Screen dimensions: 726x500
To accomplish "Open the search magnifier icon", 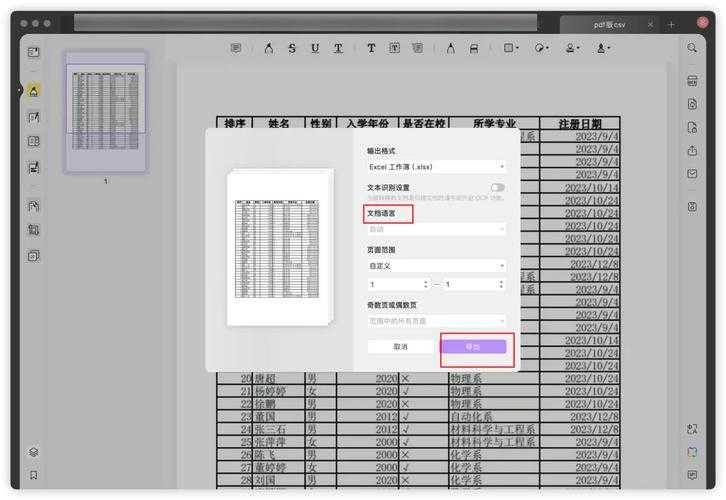I will pos(692,48).
